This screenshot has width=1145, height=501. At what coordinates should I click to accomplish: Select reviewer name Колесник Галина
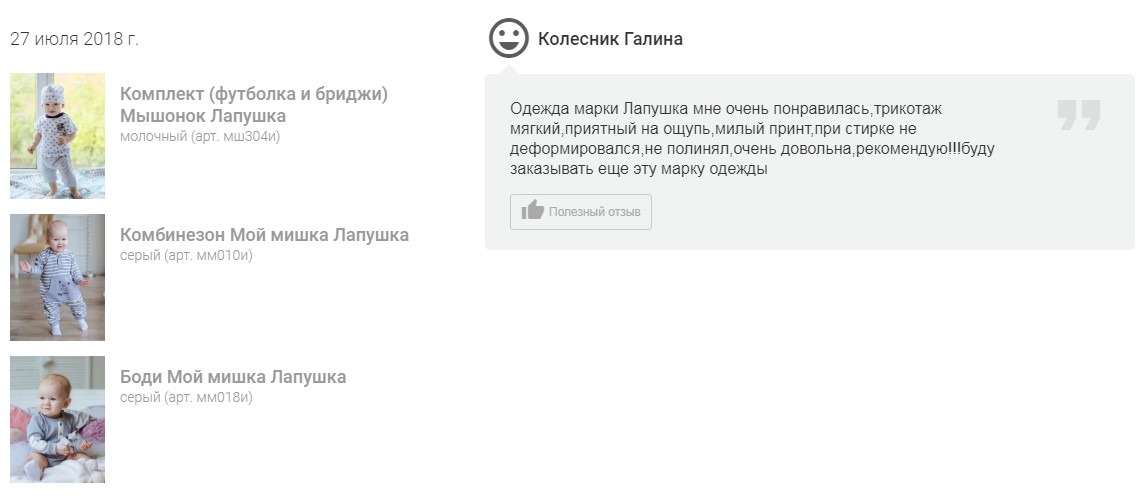[610, 39]
